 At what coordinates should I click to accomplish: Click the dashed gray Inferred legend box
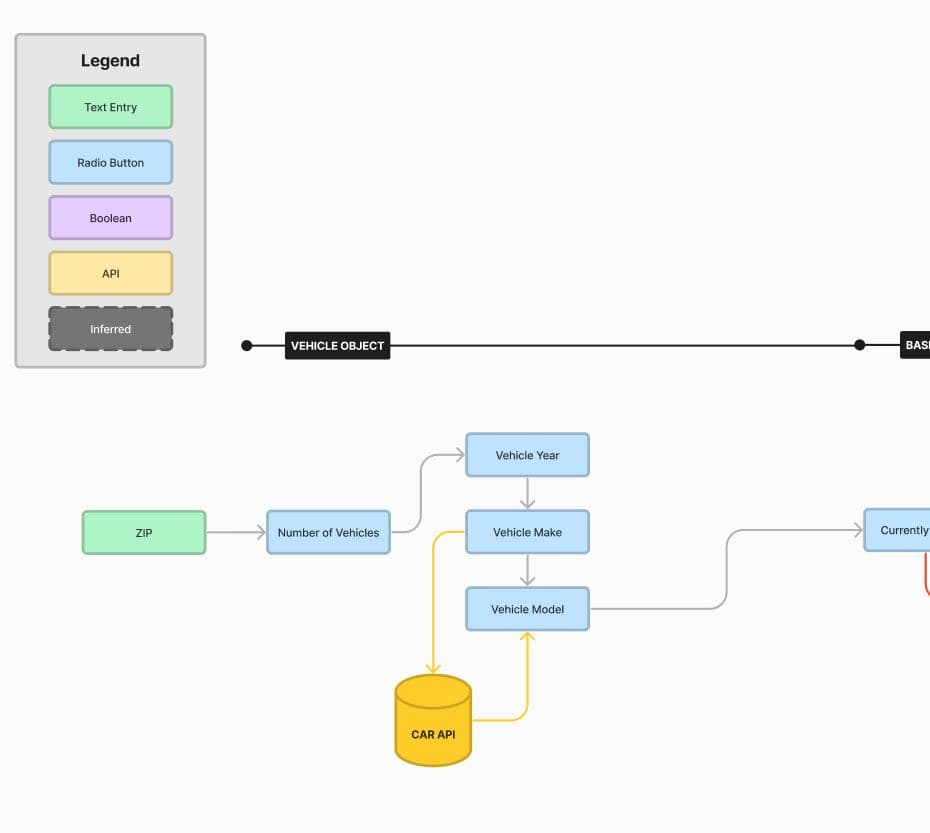(x=110, y=329)
